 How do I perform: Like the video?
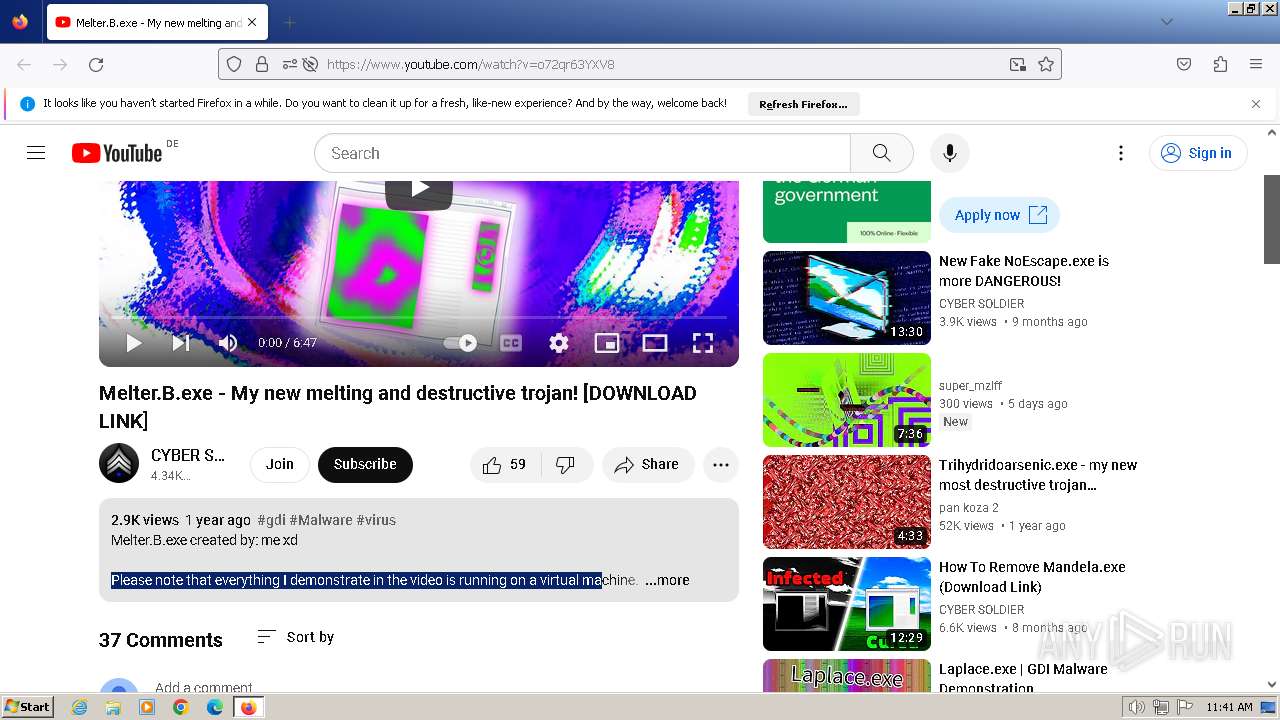(506, 464)
